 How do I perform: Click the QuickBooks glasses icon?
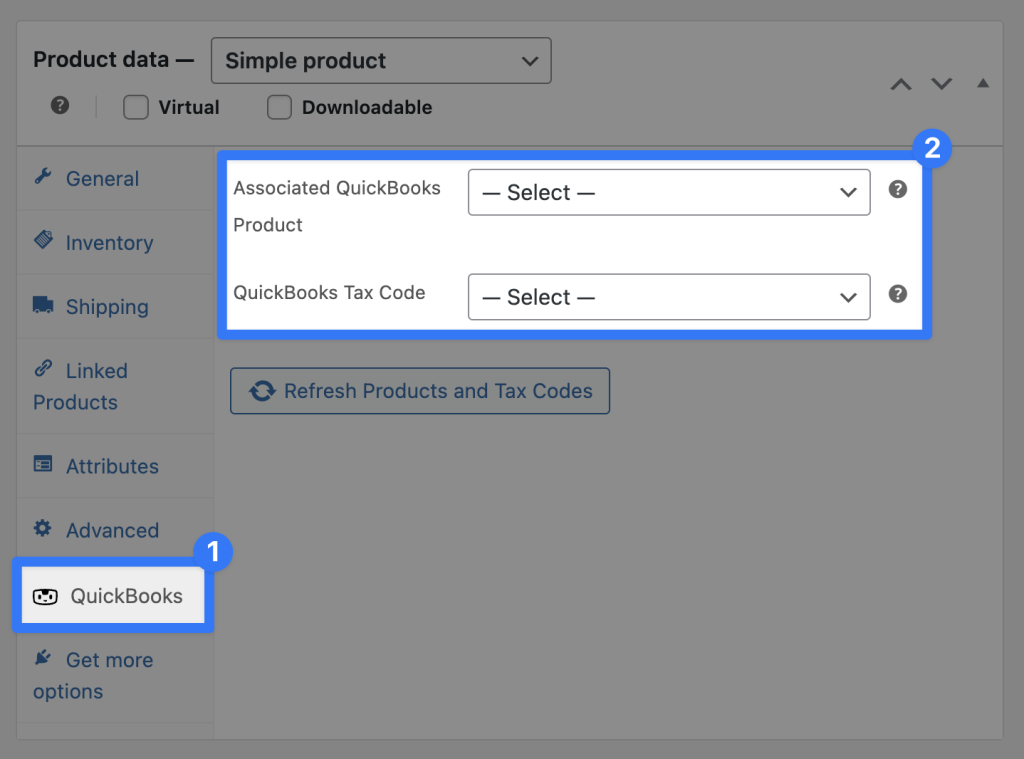tap(46, 595)
